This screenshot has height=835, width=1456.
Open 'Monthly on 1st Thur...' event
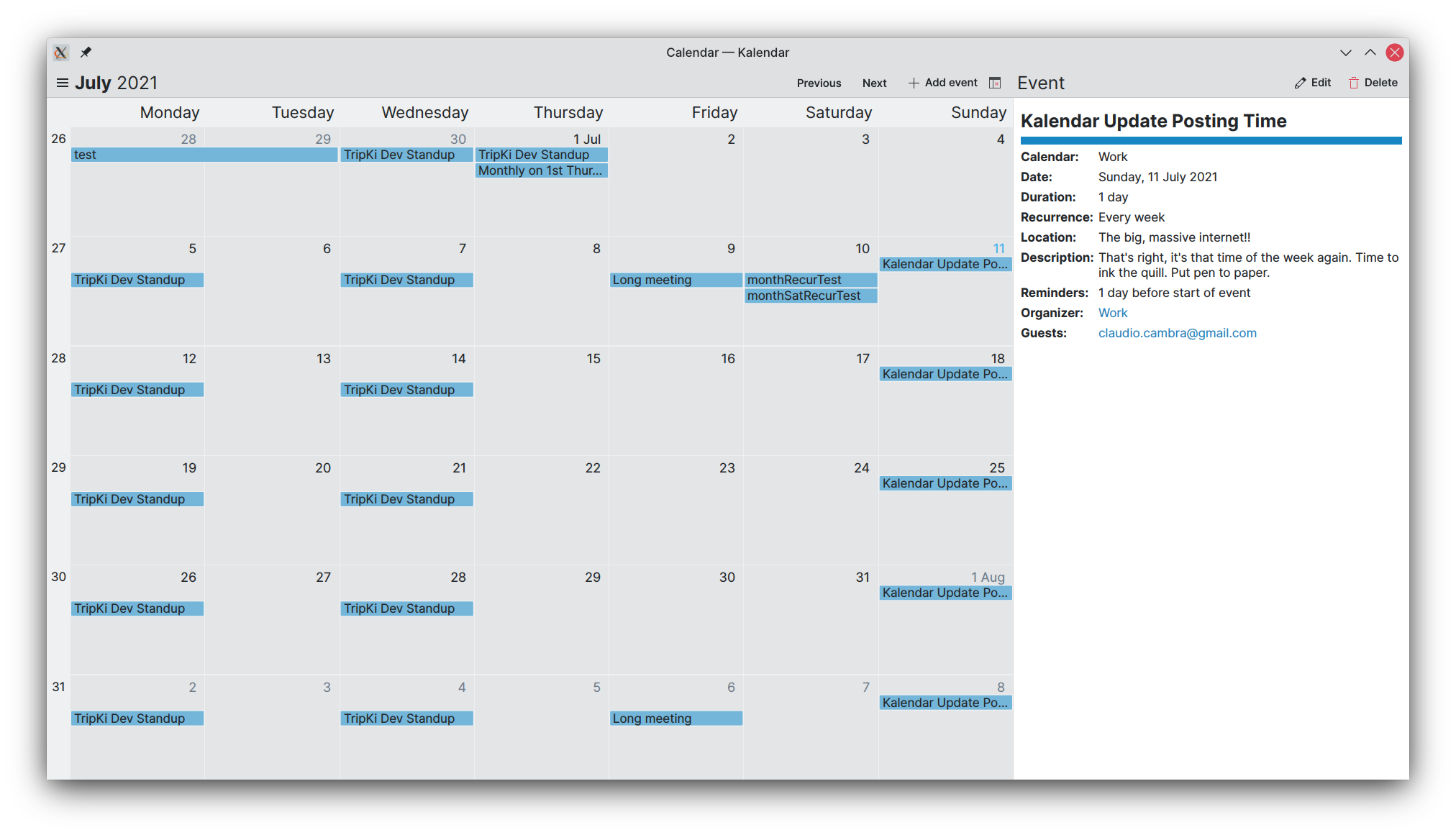[542, 170]
